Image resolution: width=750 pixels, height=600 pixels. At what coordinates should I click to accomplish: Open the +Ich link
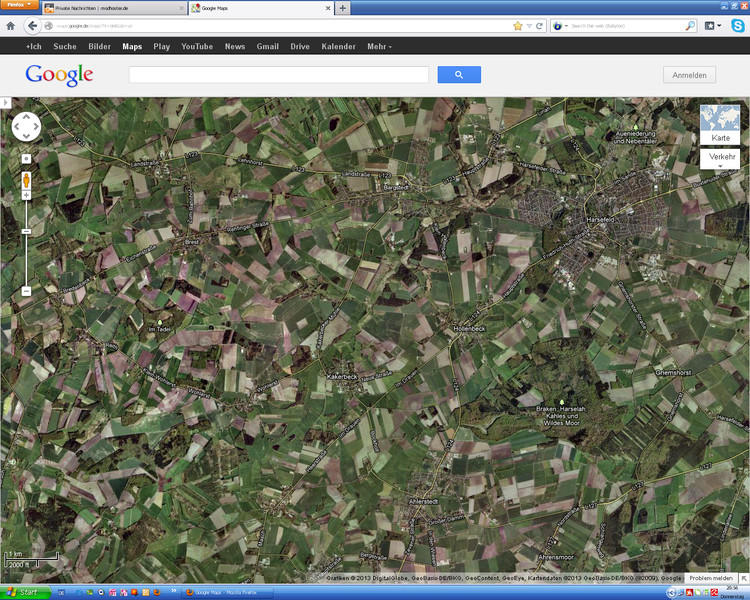point(33,46)
